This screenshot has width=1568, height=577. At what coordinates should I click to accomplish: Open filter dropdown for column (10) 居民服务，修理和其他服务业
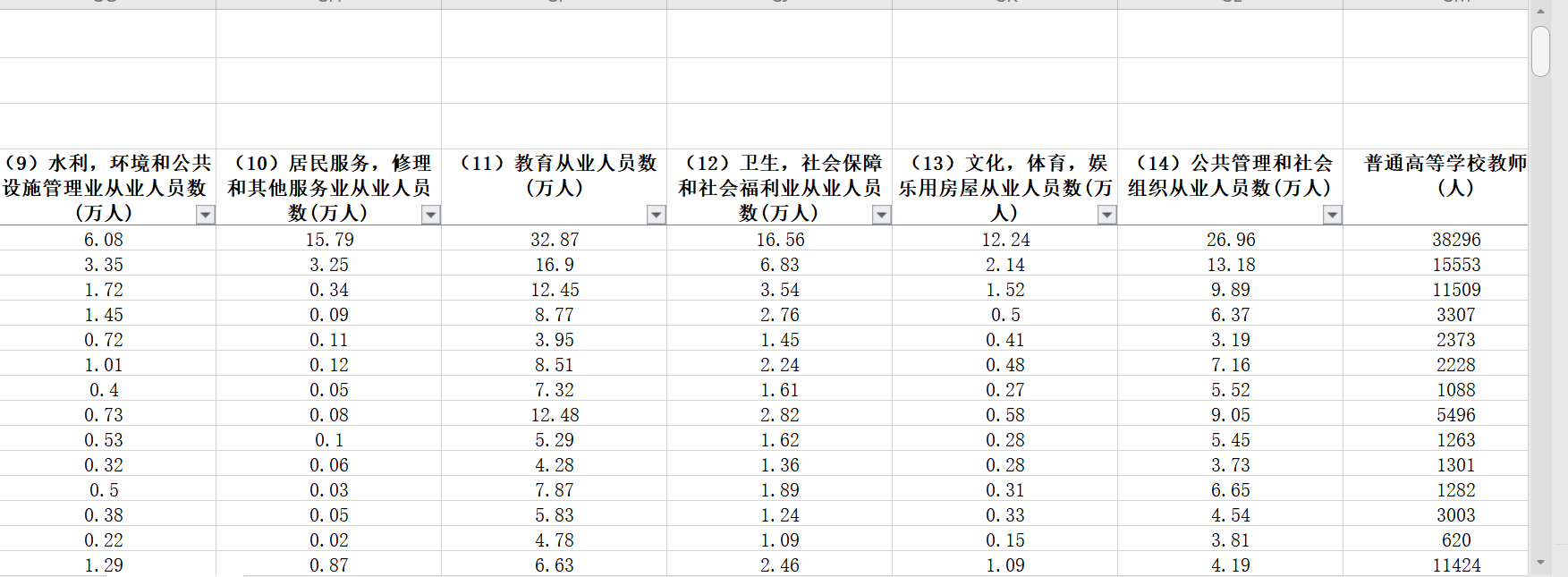(431, 215)
